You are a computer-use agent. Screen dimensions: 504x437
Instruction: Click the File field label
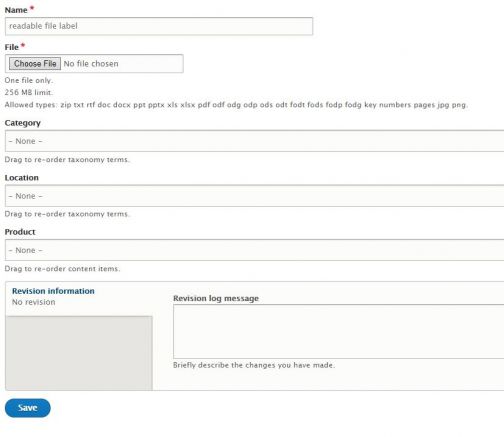tap(12, 47)
